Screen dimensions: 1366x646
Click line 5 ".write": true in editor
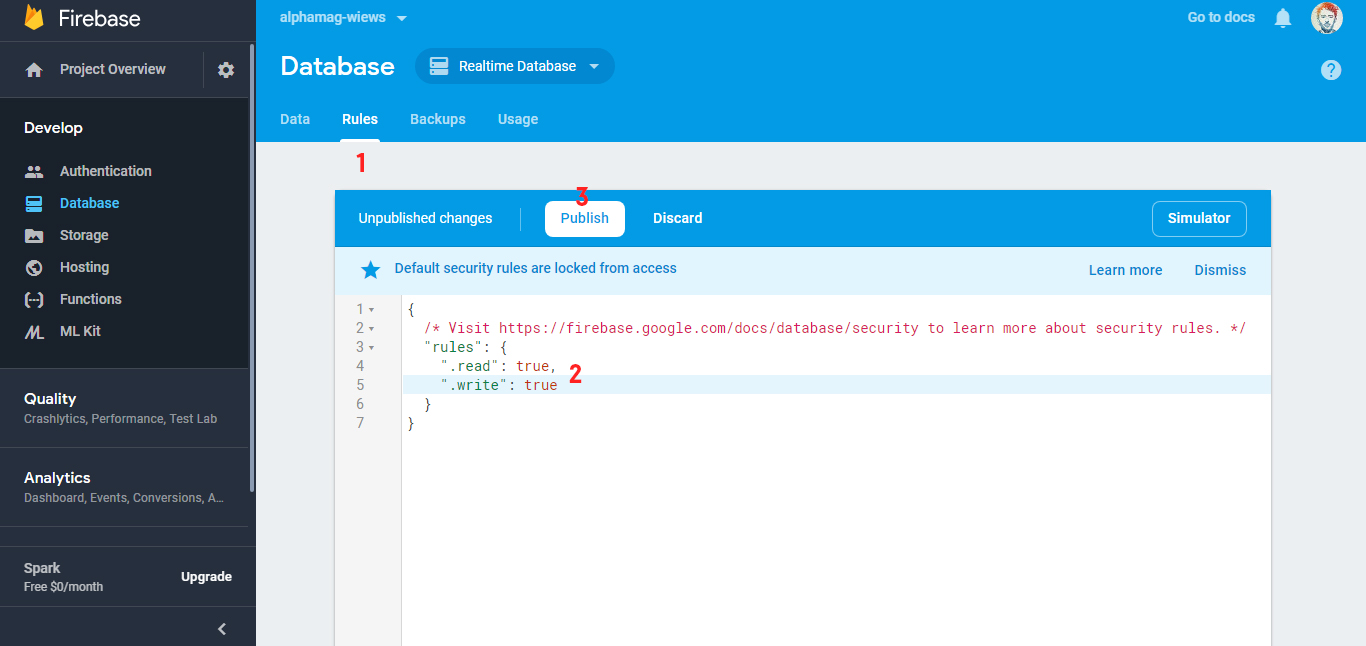836,385
